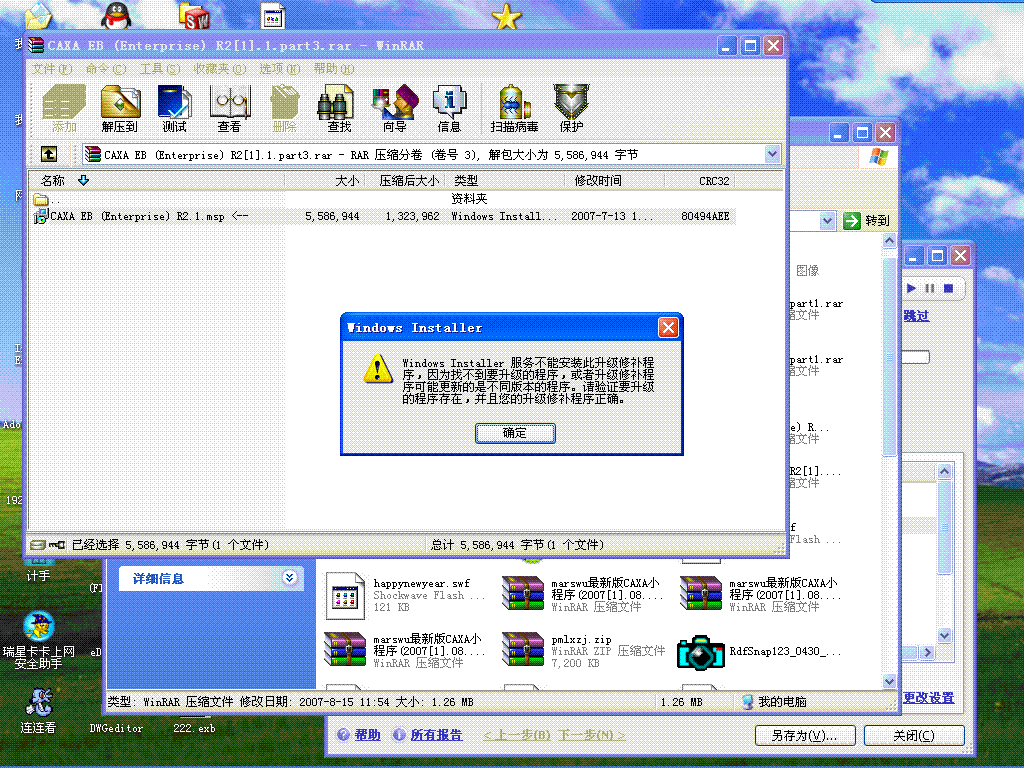Click the Extract To (解压到) toolbar icon
Screen dimensions: 1024x768
tap(120, 108)
